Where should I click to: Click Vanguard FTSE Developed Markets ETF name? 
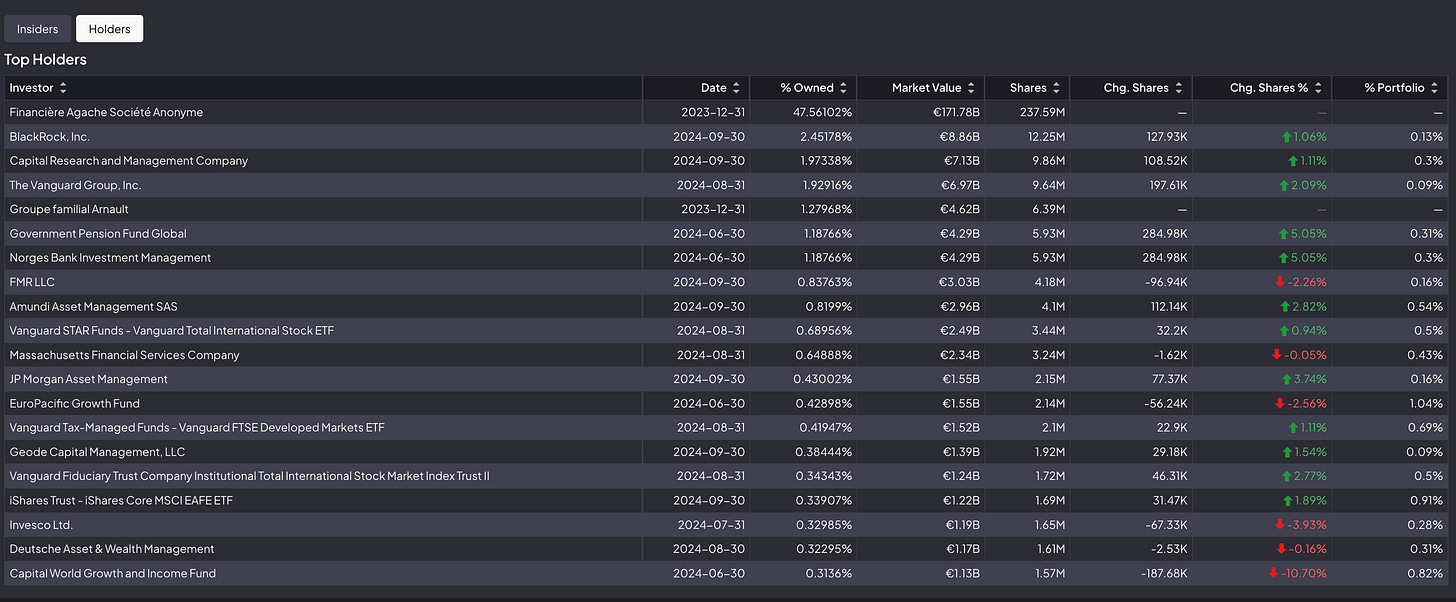(x=197, y=428)
